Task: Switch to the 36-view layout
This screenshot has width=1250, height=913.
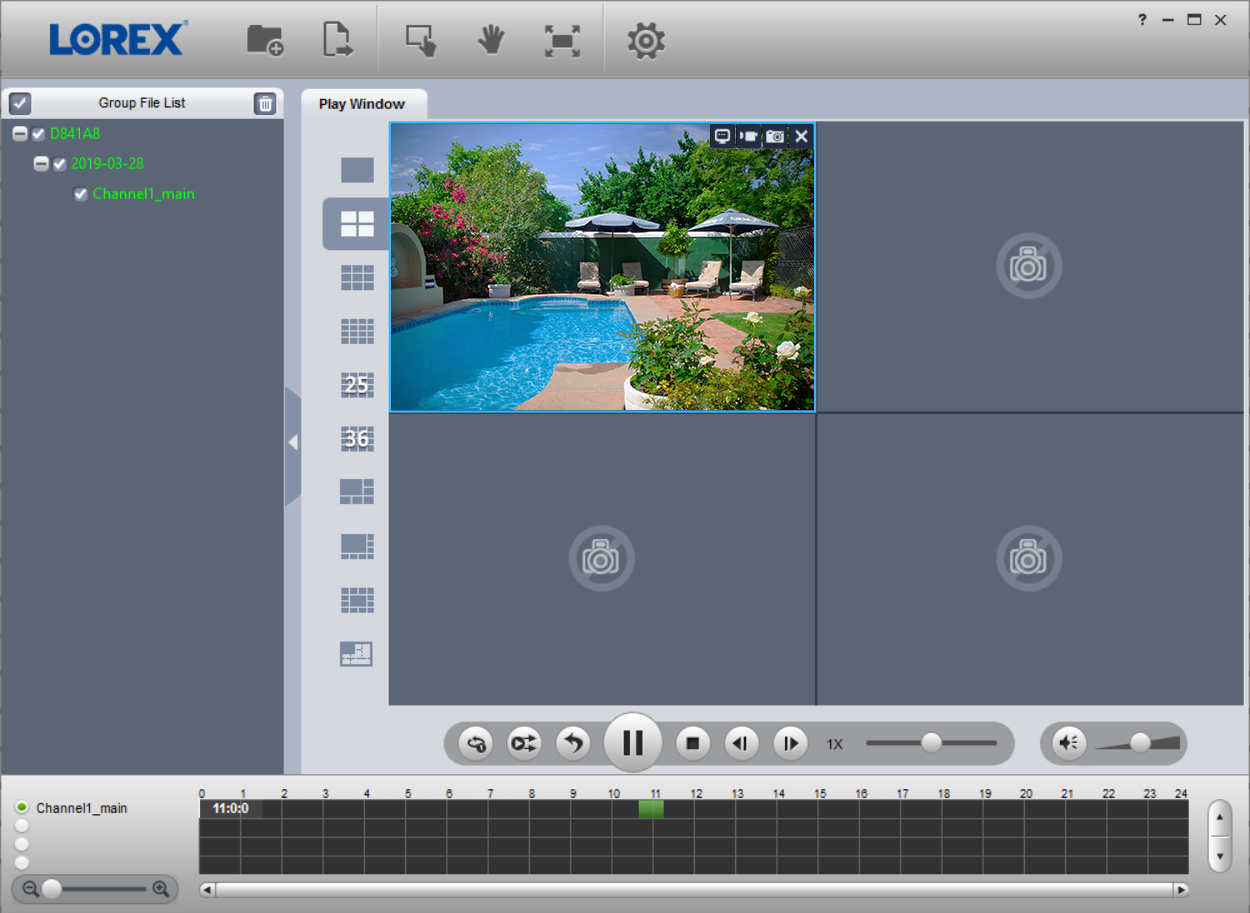Action: (357, 438)
